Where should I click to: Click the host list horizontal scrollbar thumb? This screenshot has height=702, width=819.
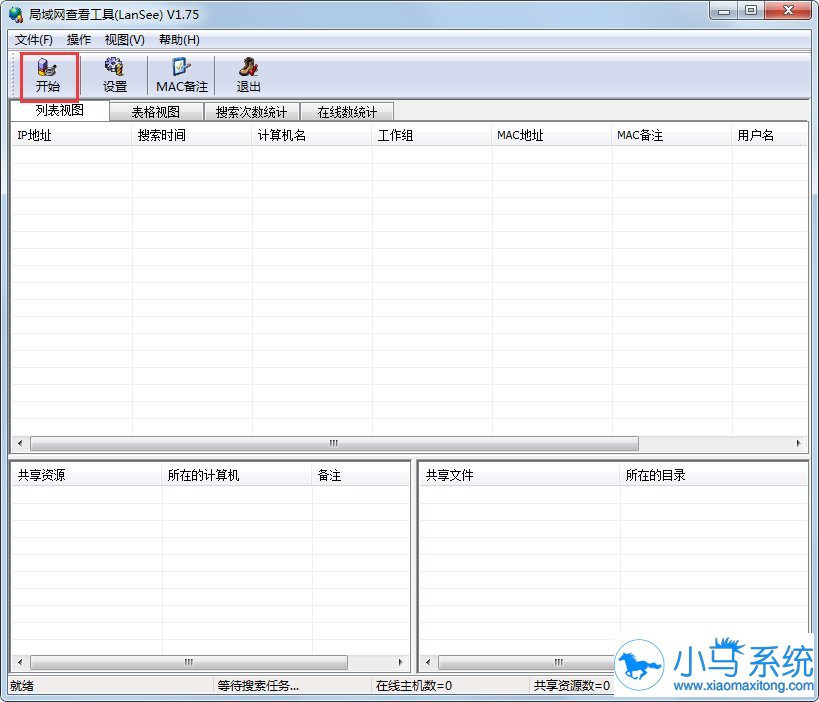click(334, 443)
